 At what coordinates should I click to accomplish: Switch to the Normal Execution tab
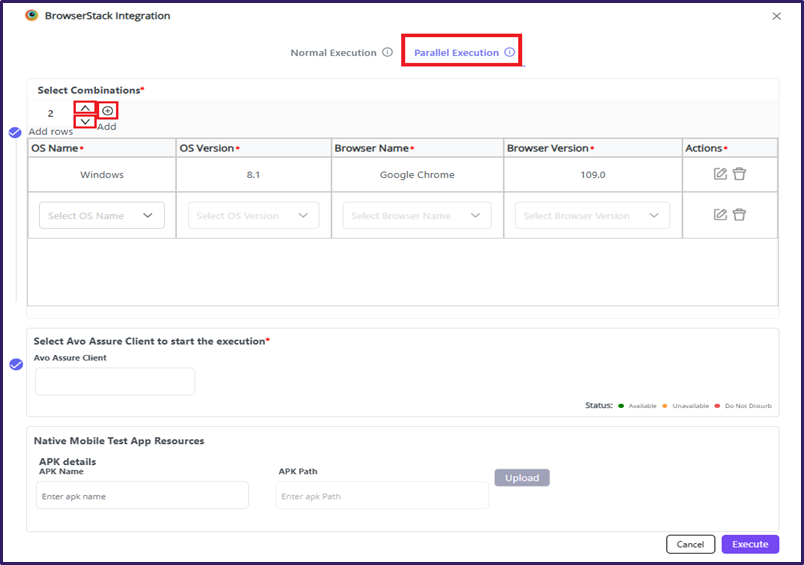(333, 53)
